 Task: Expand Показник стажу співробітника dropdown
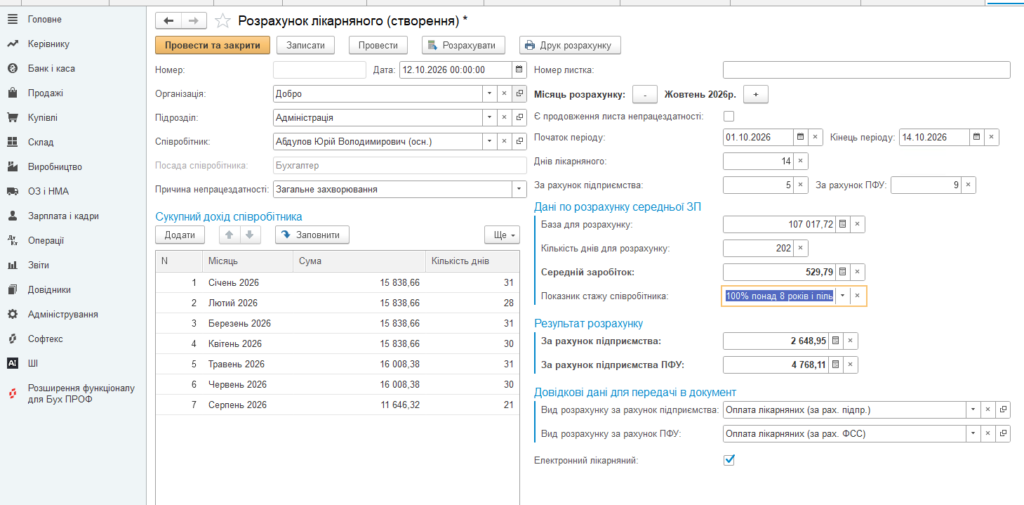(842, 296)
